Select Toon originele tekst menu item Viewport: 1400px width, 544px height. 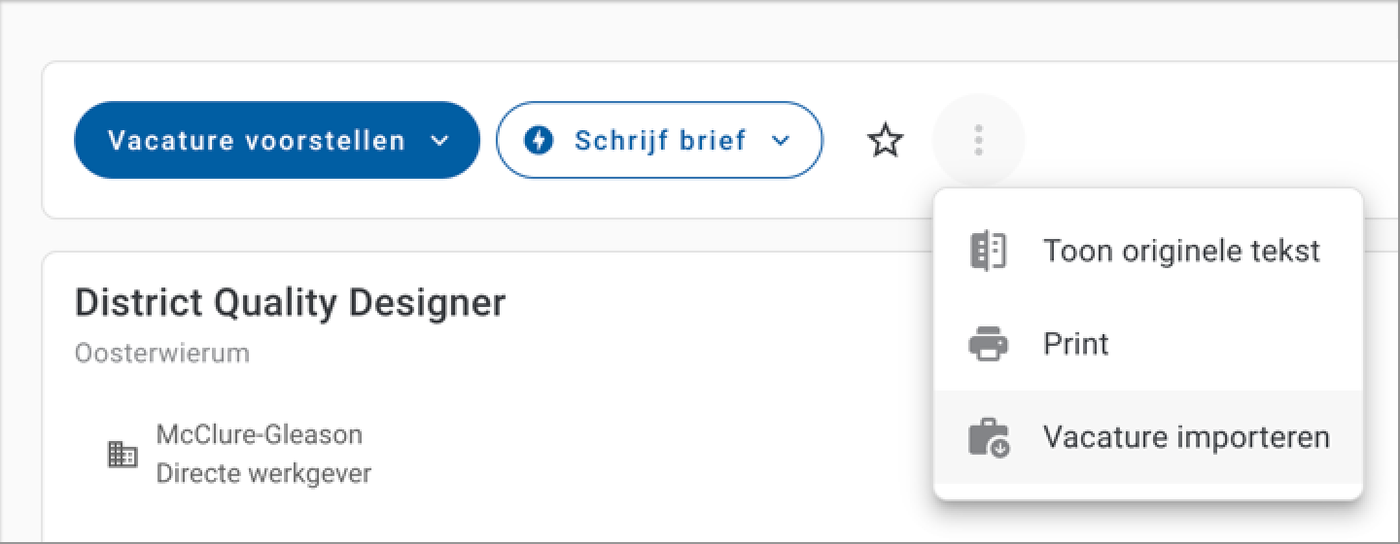pyautogui.click(x=1181, y=250)
